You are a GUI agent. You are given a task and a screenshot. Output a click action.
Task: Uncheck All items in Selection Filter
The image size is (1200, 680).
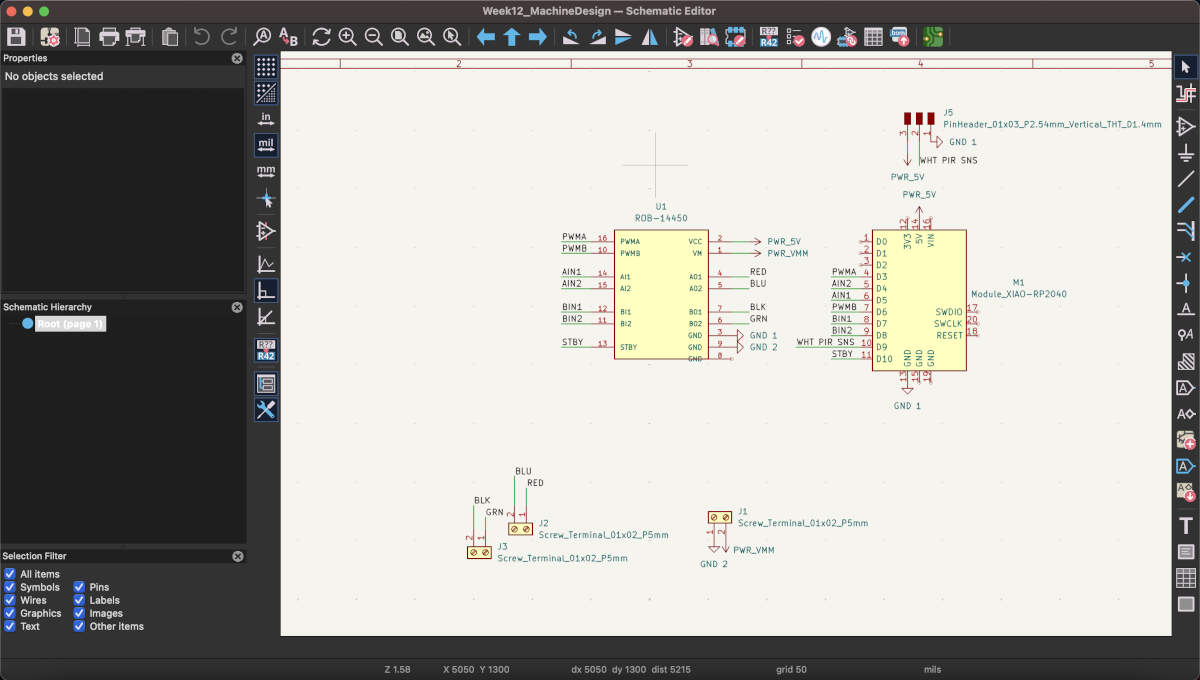(10, 574)
